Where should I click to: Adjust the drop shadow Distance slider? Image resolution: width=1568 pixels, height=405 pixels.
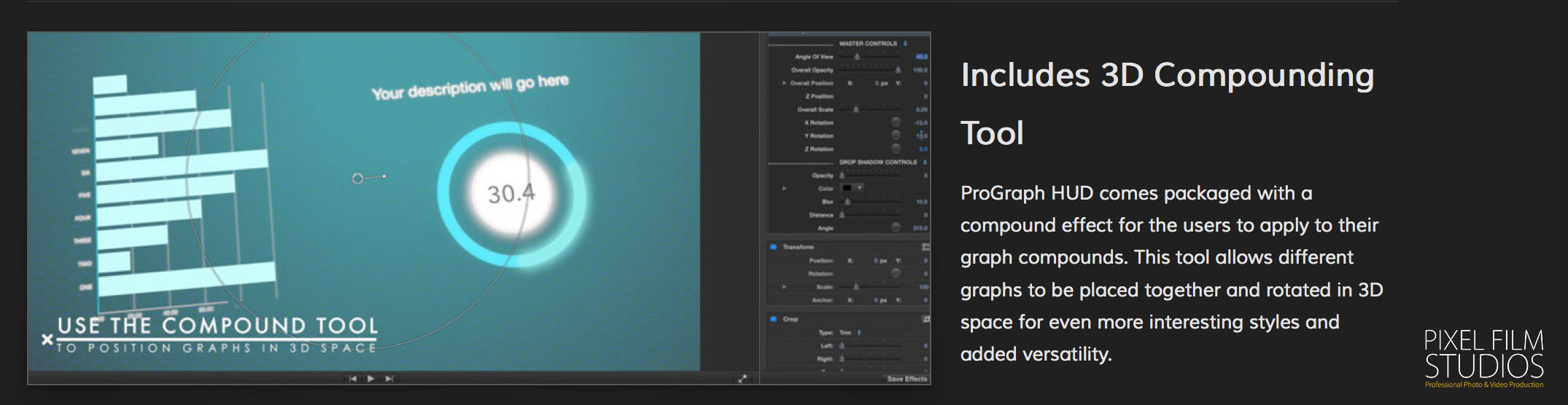[869, 215]
